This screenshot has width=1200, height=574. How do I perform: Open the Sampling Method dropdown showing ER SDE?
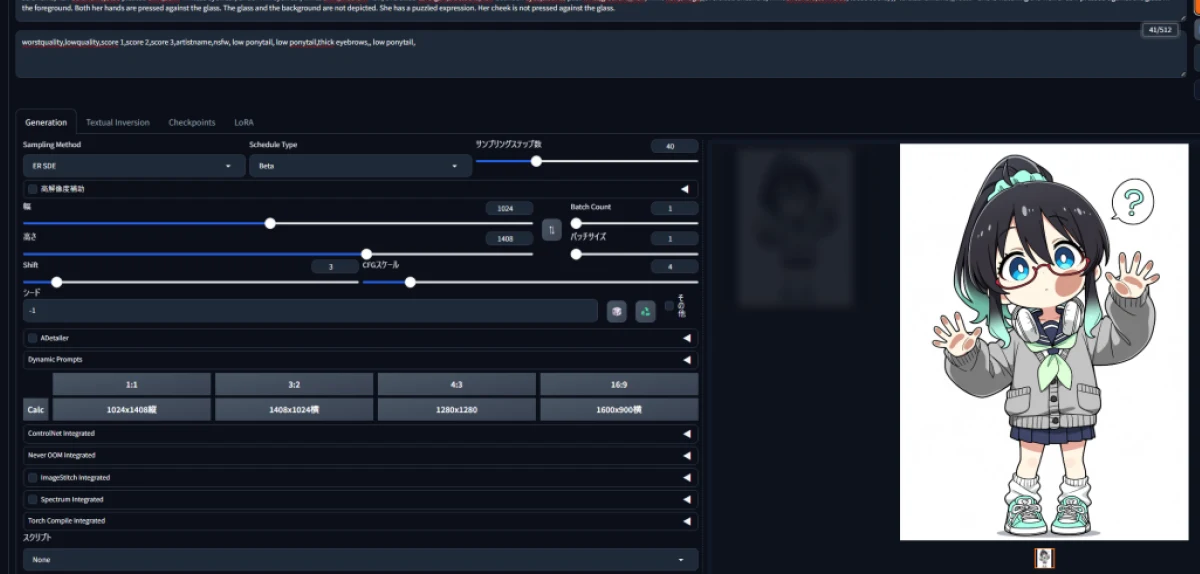(x=132, y=165)
